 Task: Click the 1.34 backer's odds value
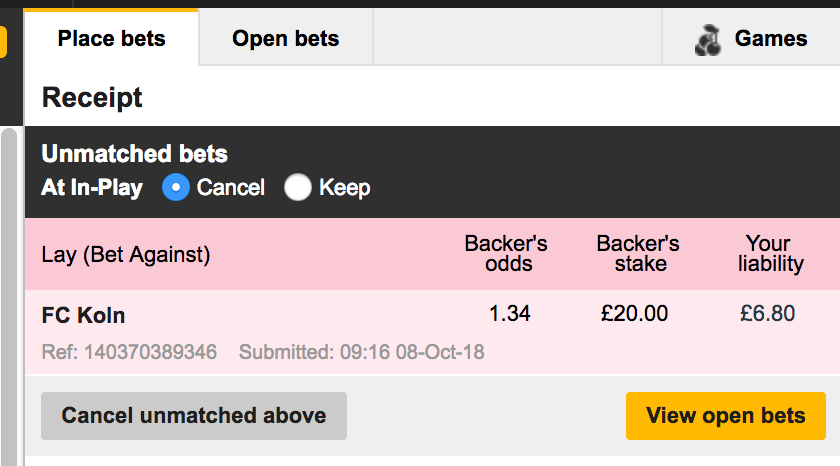coord(509,313)
